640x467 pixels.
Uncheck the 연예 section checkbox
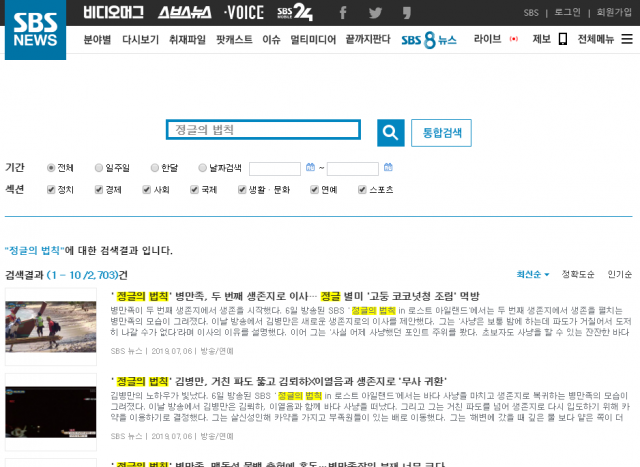(314, 189)
